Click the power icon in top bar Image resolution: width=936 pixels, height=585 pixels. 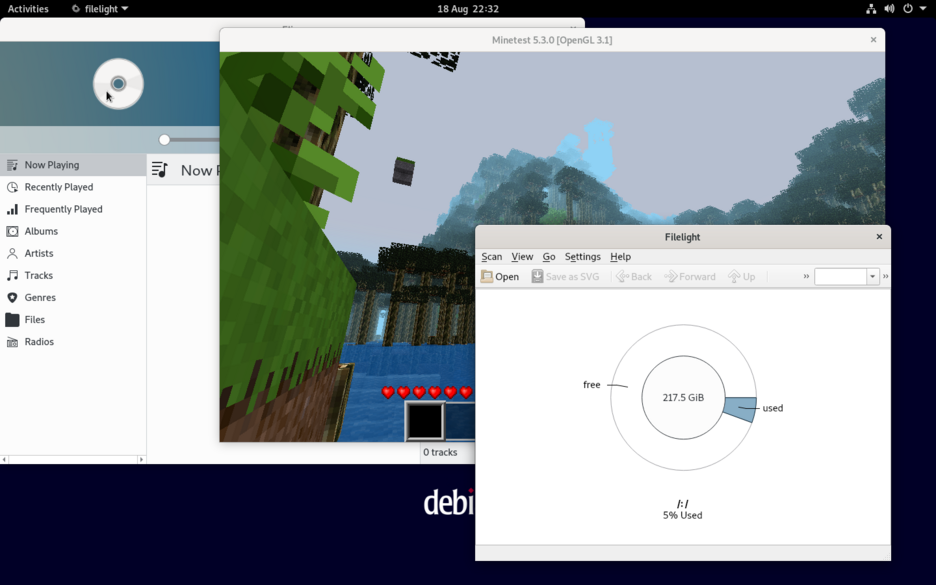coord(908,9)
